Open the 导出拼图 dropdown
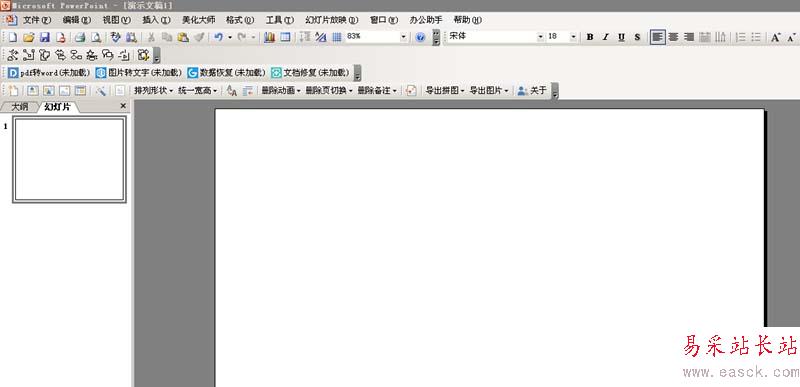 pos(445,90)
